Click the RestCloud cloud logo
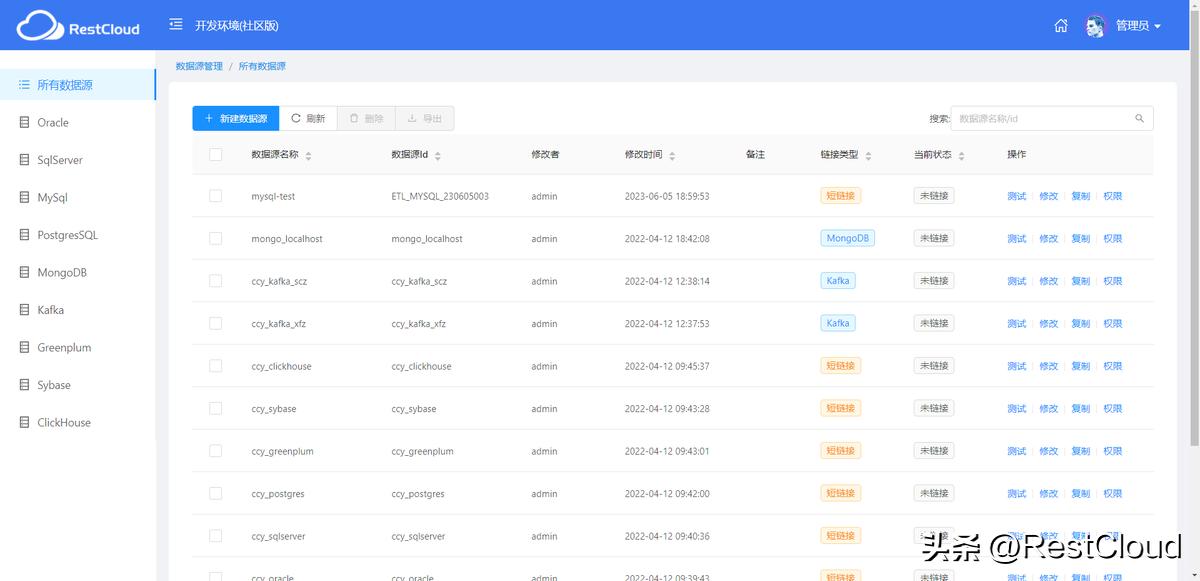 [40, 27]
